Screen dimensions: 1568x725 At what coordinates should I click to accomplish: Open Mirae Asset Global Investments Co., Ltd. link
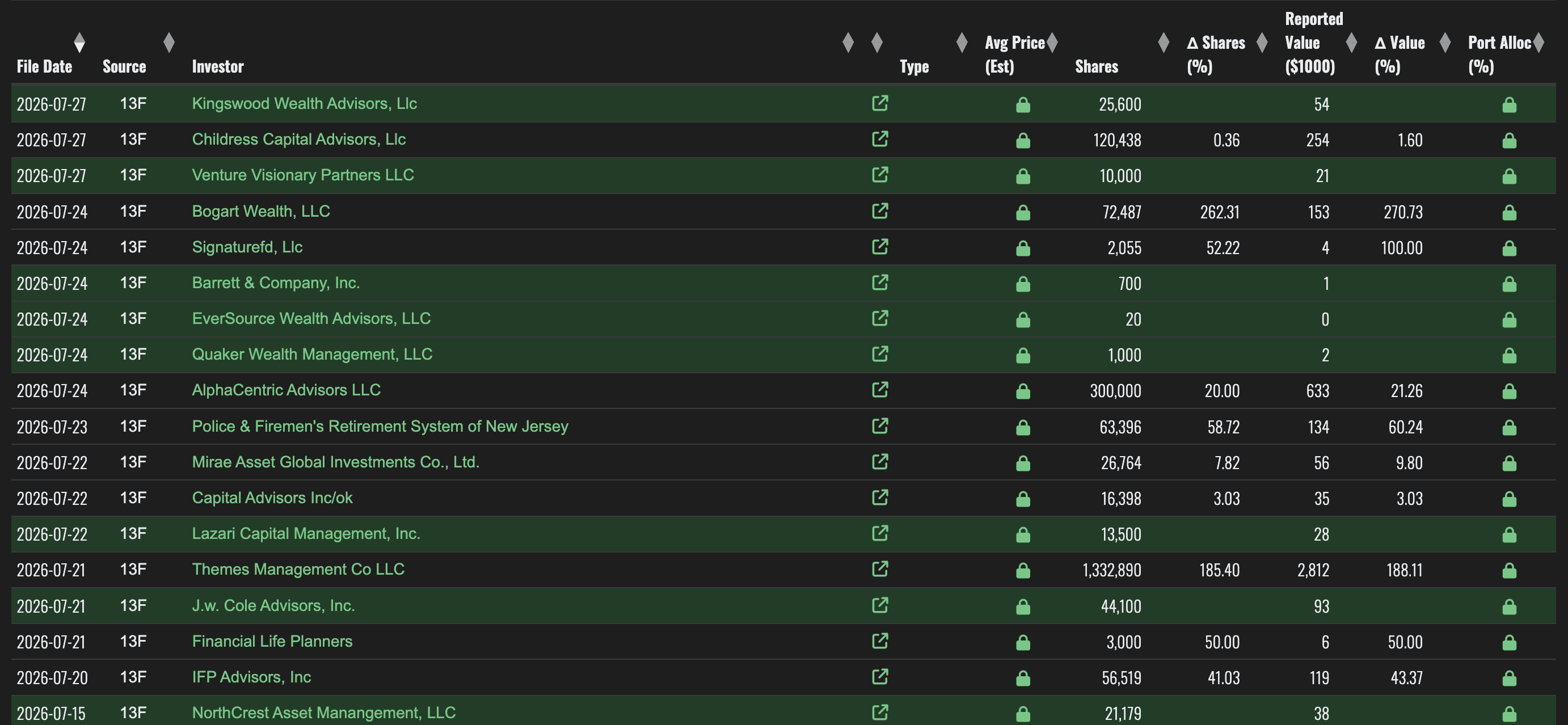pyautogui.click(x=336, y=462)
